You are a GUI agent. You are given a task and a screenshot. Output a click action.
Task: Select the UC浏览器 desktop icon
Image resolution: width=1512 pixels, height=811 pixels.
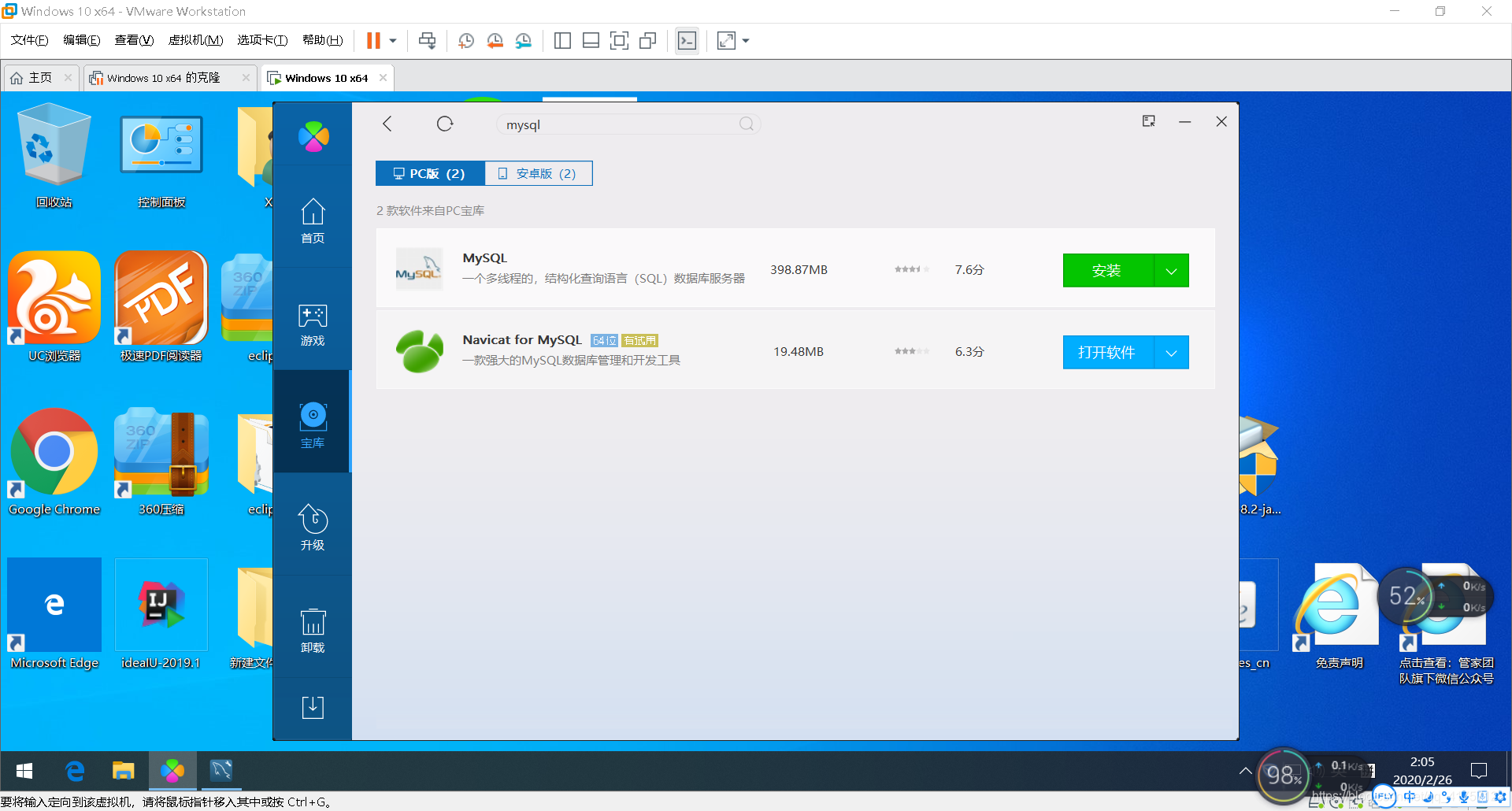coord(54,307)
